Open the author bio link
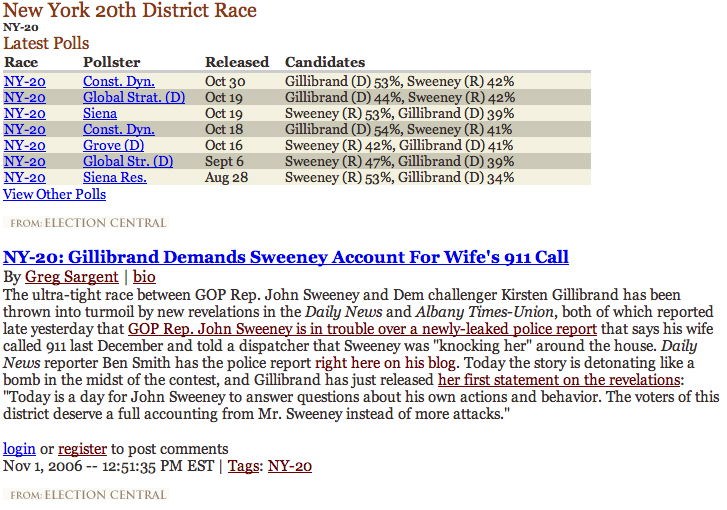The image size is (727, 510). coord(144,277)
